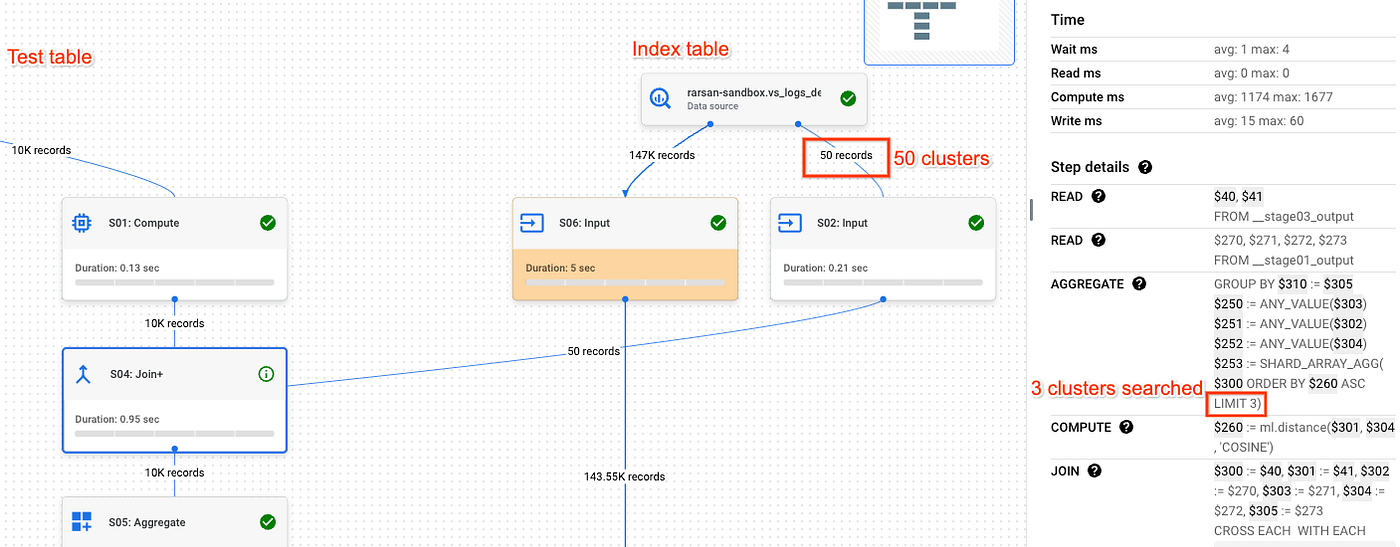Open help icon beside second READ step

pos(1098,240)
